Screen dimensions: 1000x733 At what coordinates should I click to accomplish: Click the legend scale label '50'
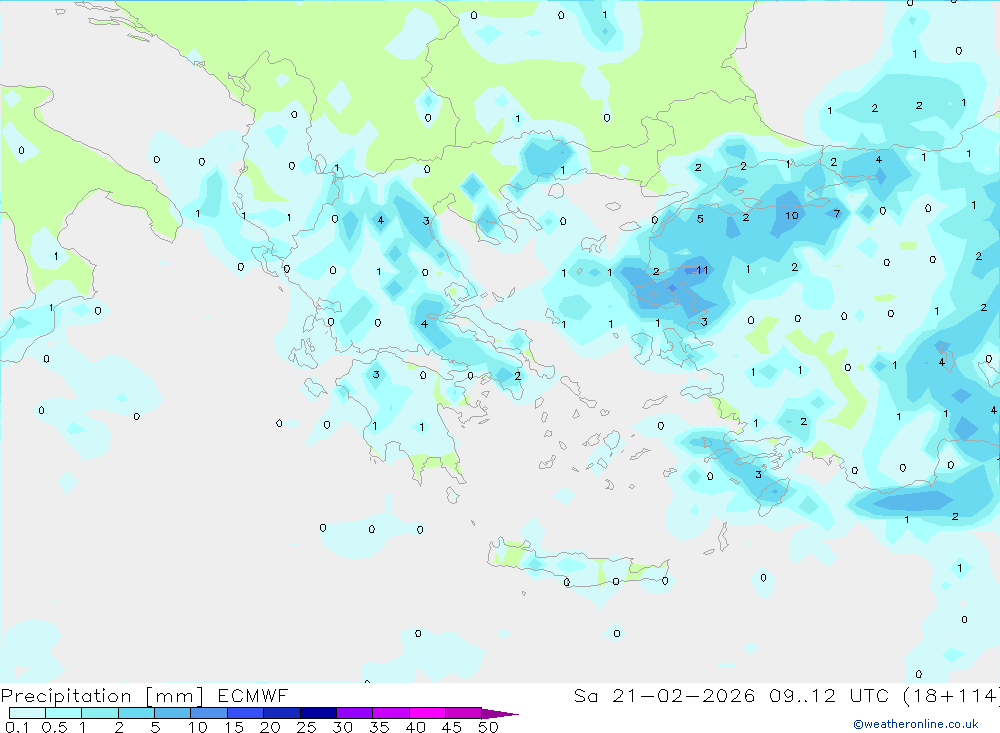[488, 727]
